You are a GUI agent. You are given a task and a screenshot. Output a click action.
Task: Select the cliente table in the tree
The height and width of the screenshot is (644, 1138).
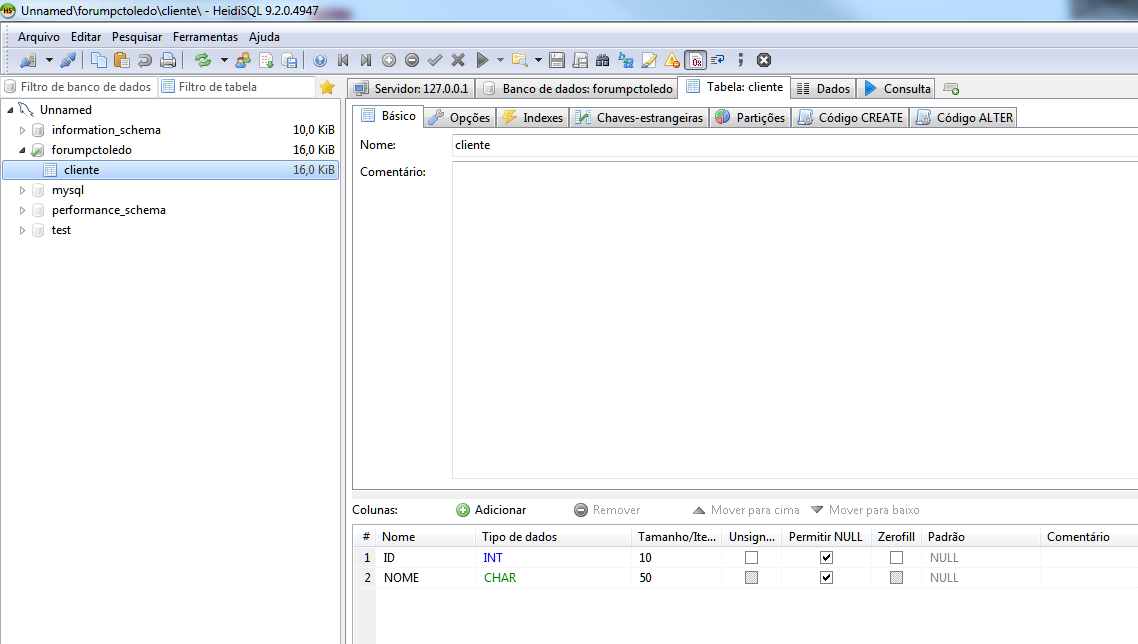pos(171,170)
